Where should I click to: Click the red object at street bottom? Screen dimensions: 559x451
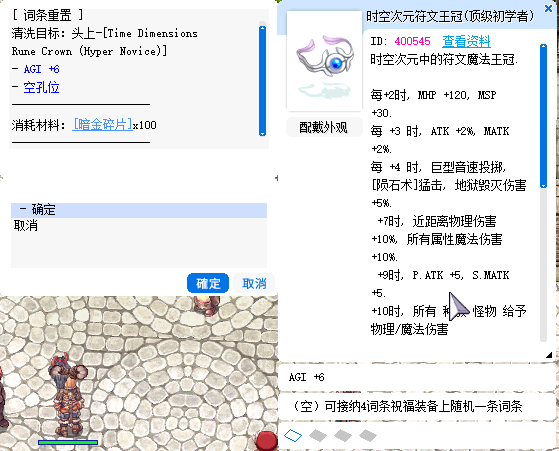pyautogui.click(x=267, y=441)
